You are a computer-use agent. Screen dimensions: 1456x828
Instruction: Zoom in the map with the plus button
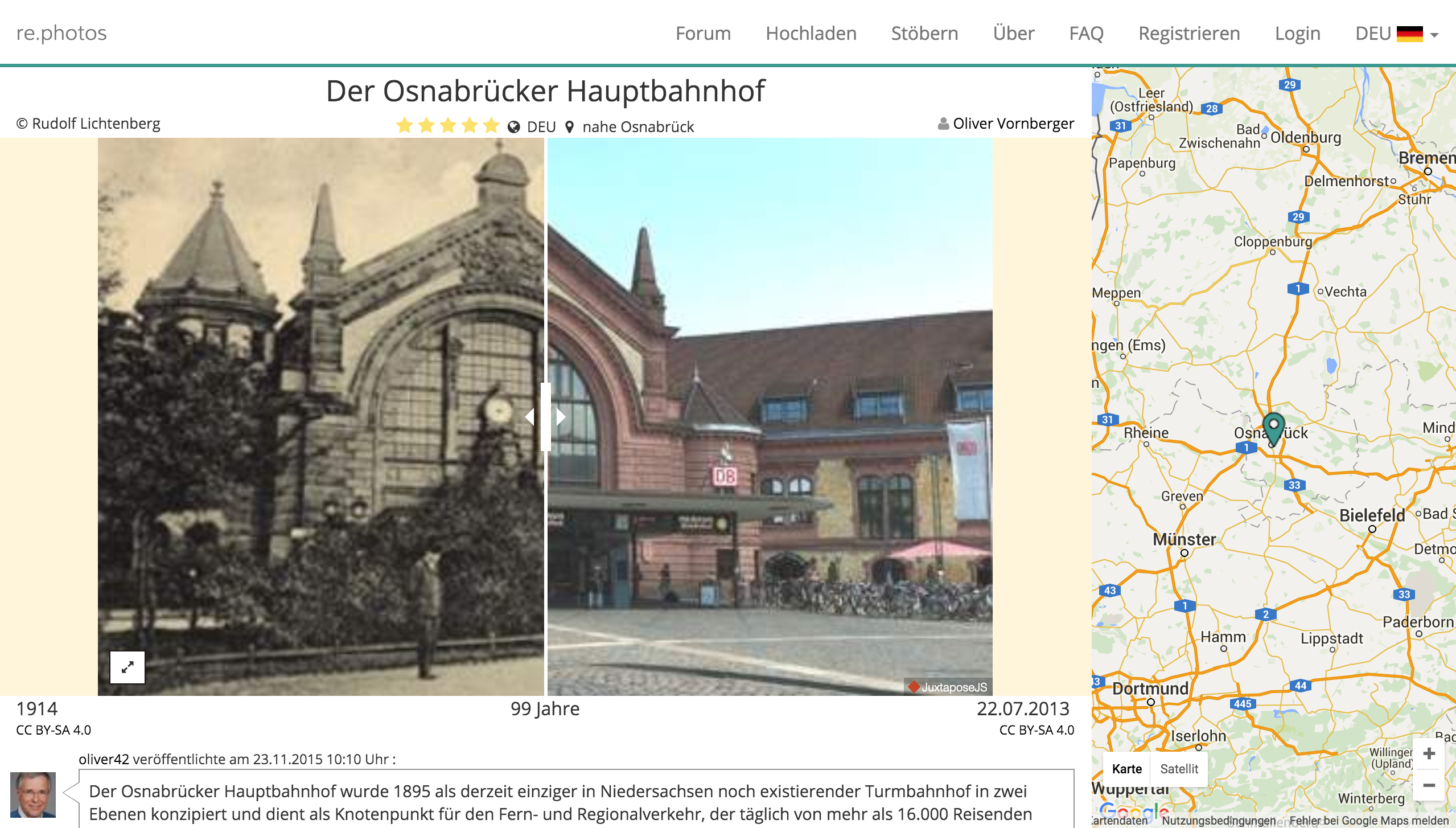coord(1429,753)
